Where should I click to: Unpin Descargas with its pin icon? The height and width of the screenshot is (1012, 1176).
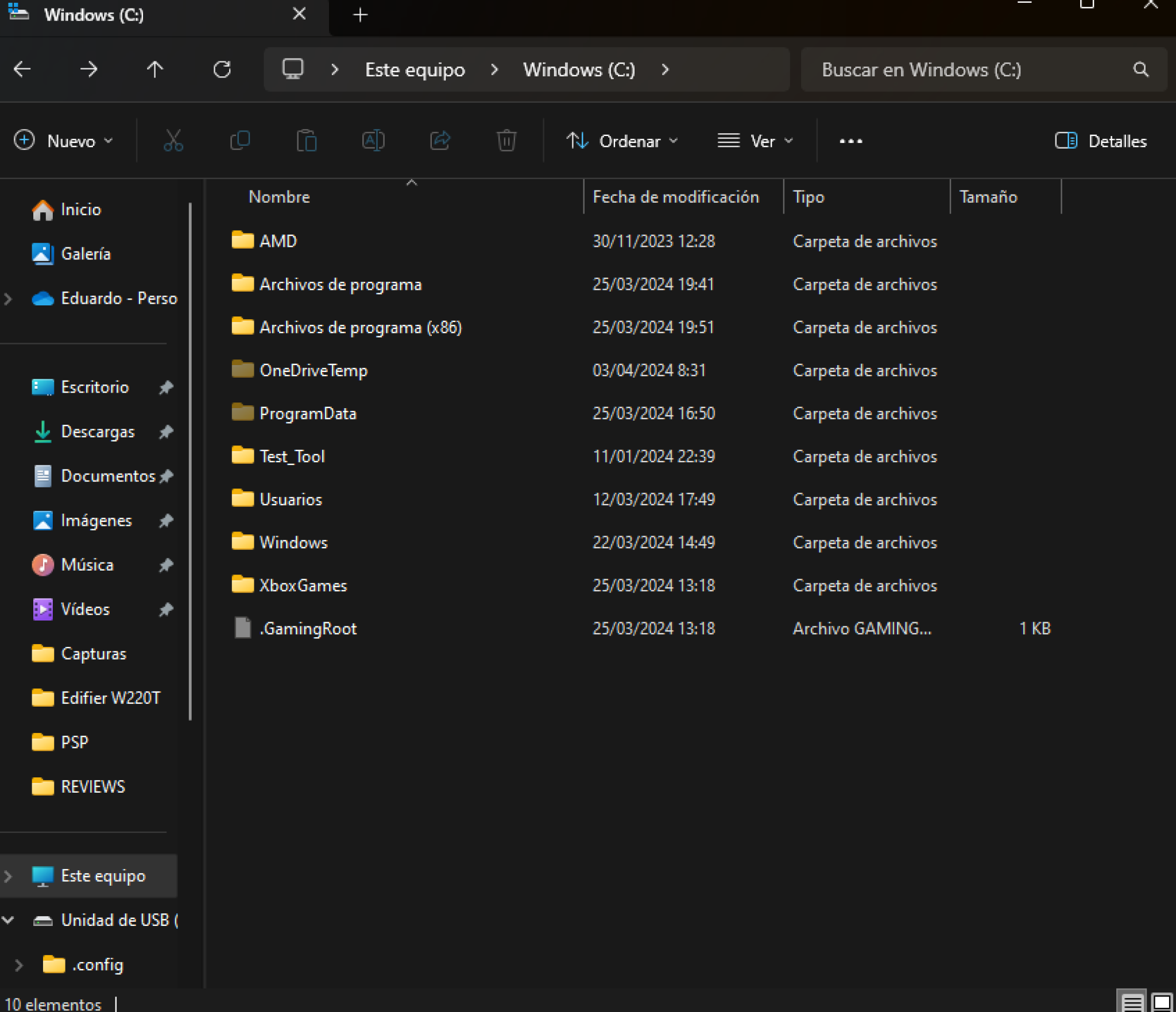[166, 432]
